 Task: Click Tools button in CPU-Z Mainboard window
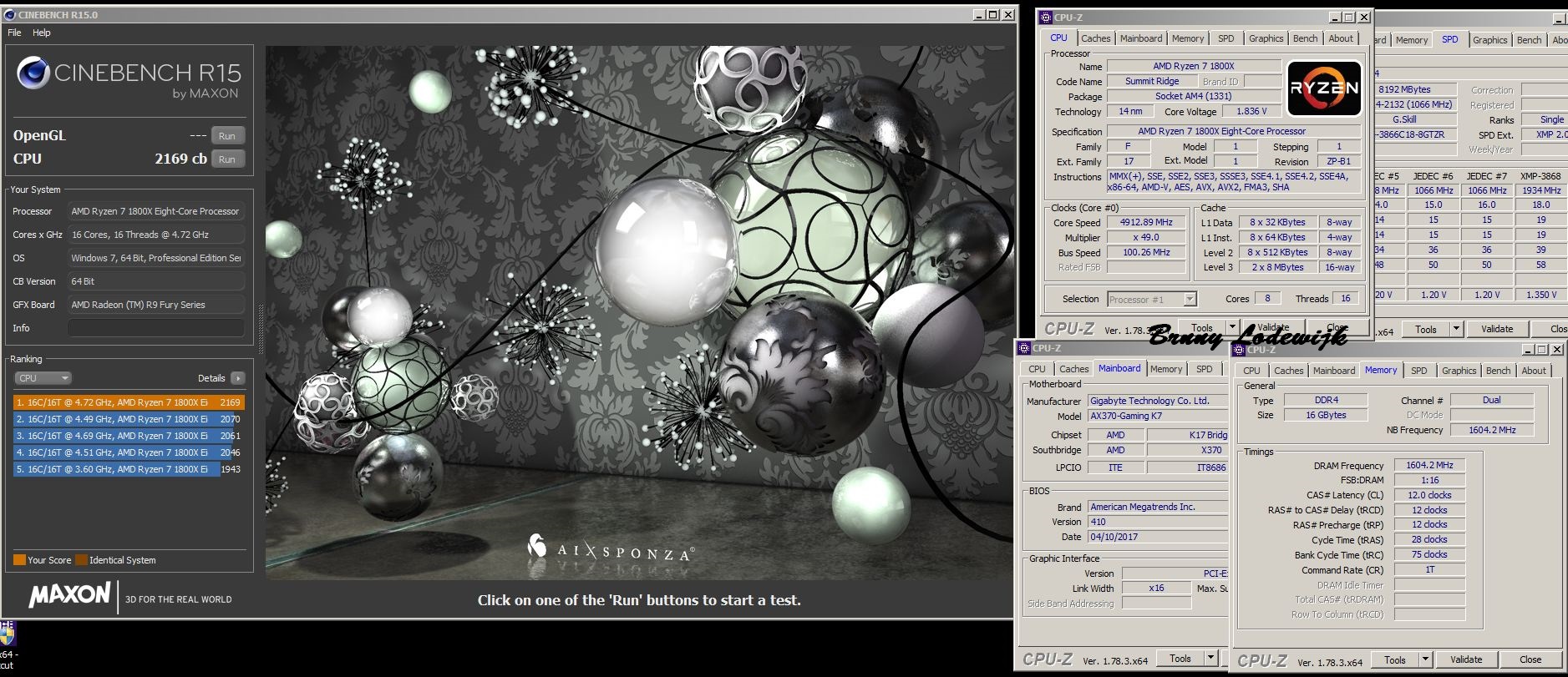point(1180,658)
